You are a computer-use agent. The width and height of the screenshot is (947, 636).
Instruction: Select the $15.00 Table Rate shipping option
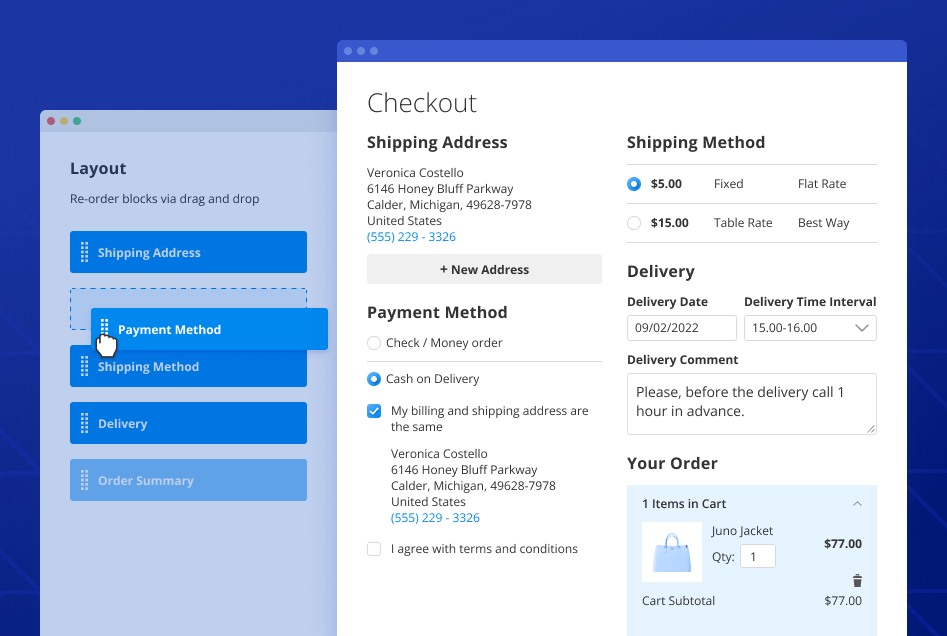(634, 223)
